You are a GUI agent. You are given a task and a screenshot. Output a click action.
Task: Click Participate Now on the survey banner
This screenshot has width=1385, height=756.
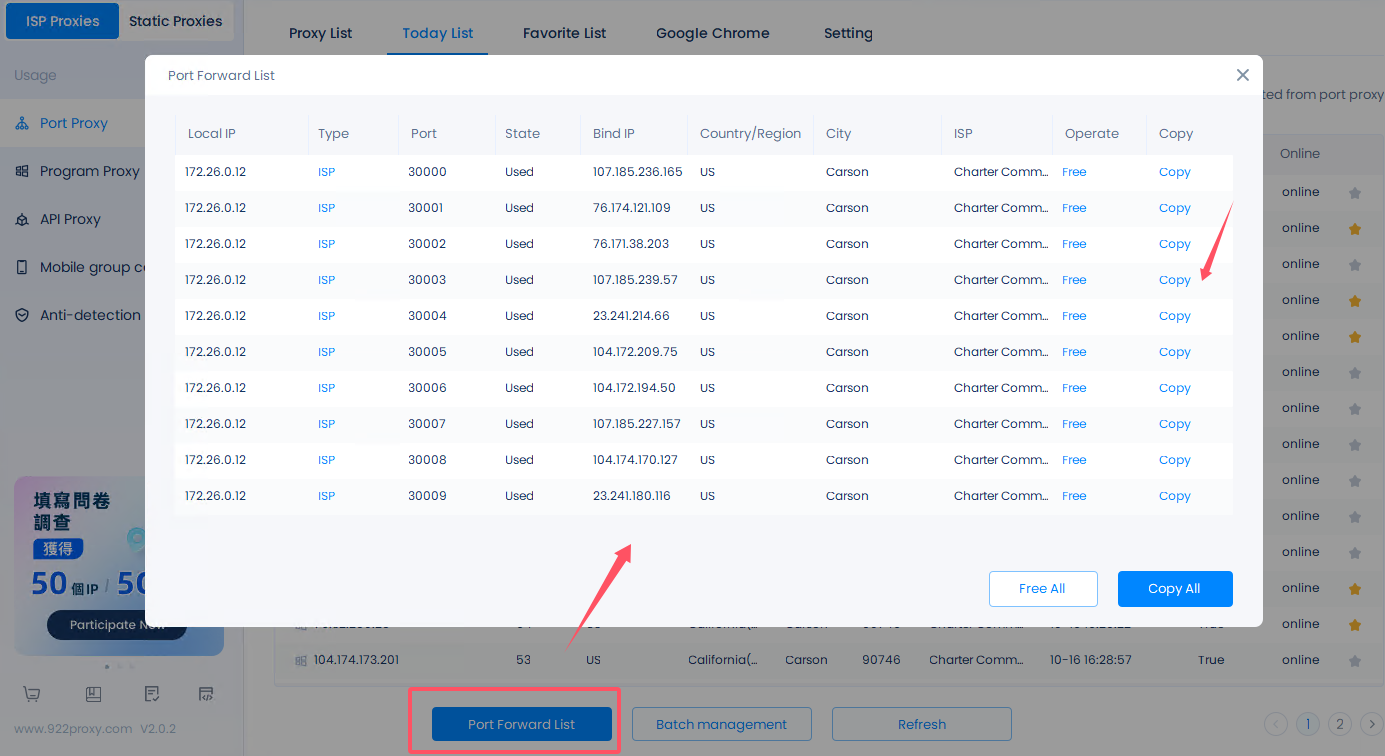117,625
